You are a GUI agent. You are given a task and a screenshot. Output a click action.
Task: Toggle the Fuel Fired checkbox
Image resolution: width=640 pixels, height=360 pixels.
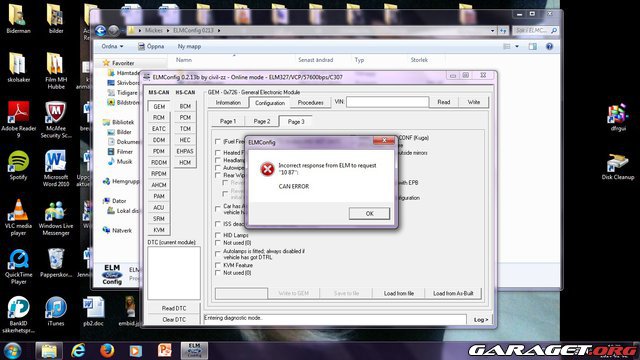pyautogui.click(x=218, y=142)
